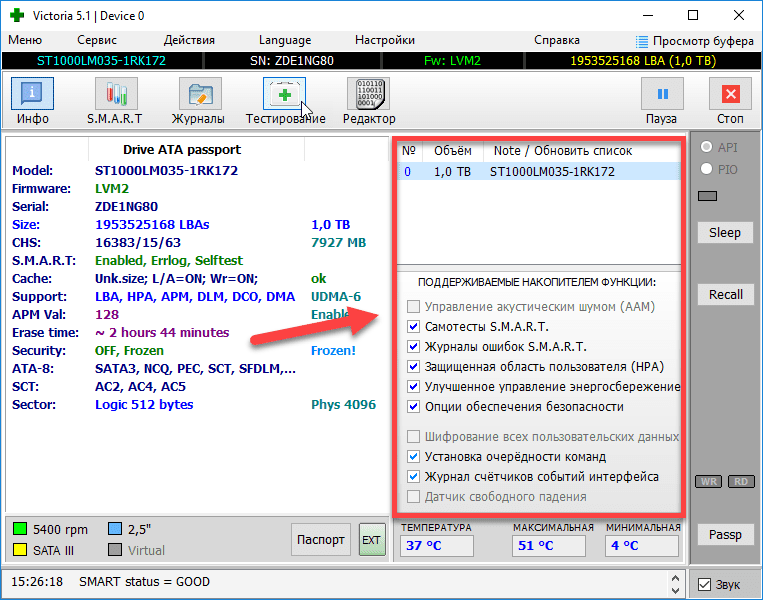
Task: Click the green EXT button
Action: [372, 540]
